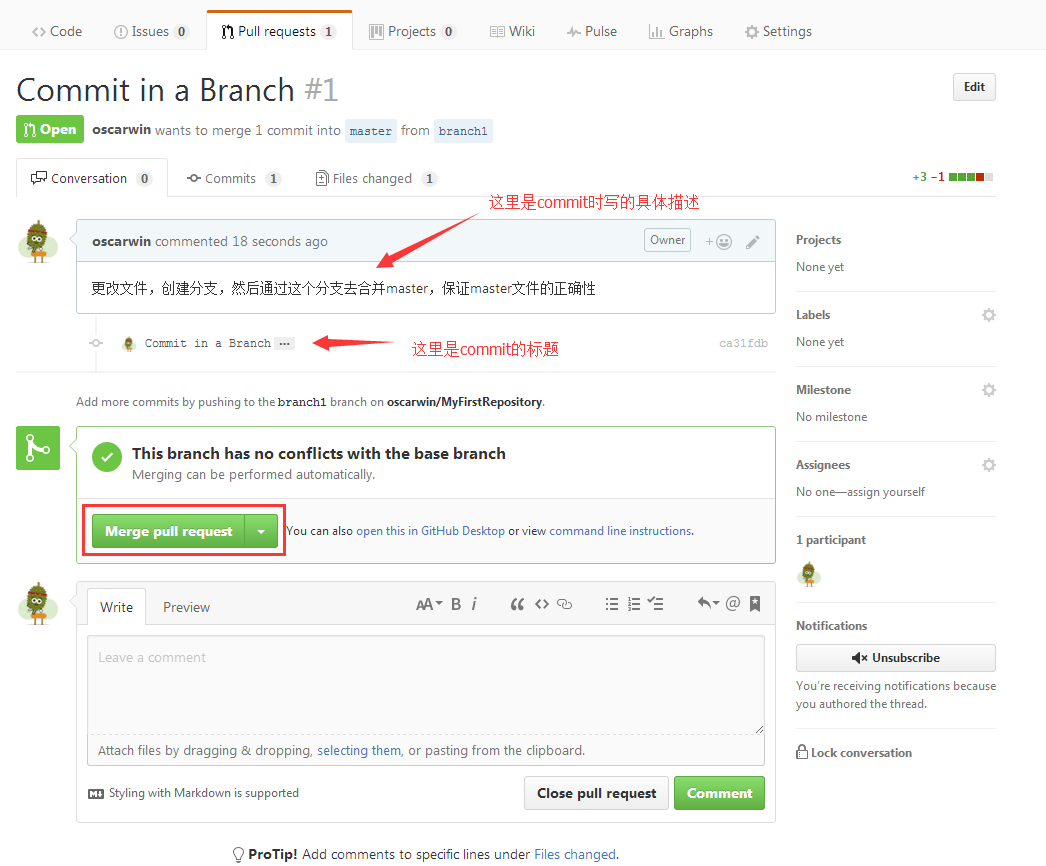Viewport: 1046px width, 866px height.
Task: Click Close pull request button
Action: (x=596, y=793)
